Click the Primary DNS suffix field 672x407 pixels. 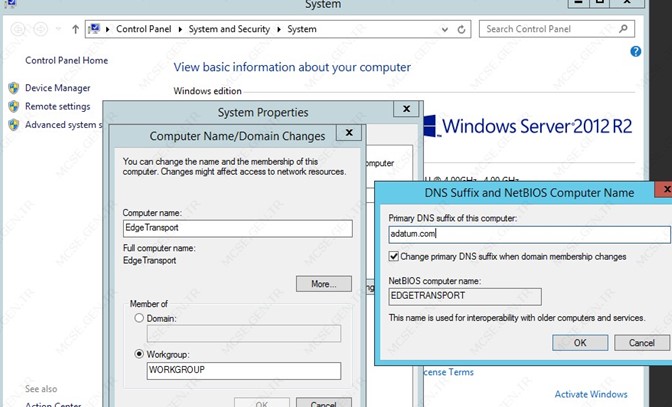click(x=529, y=234)
